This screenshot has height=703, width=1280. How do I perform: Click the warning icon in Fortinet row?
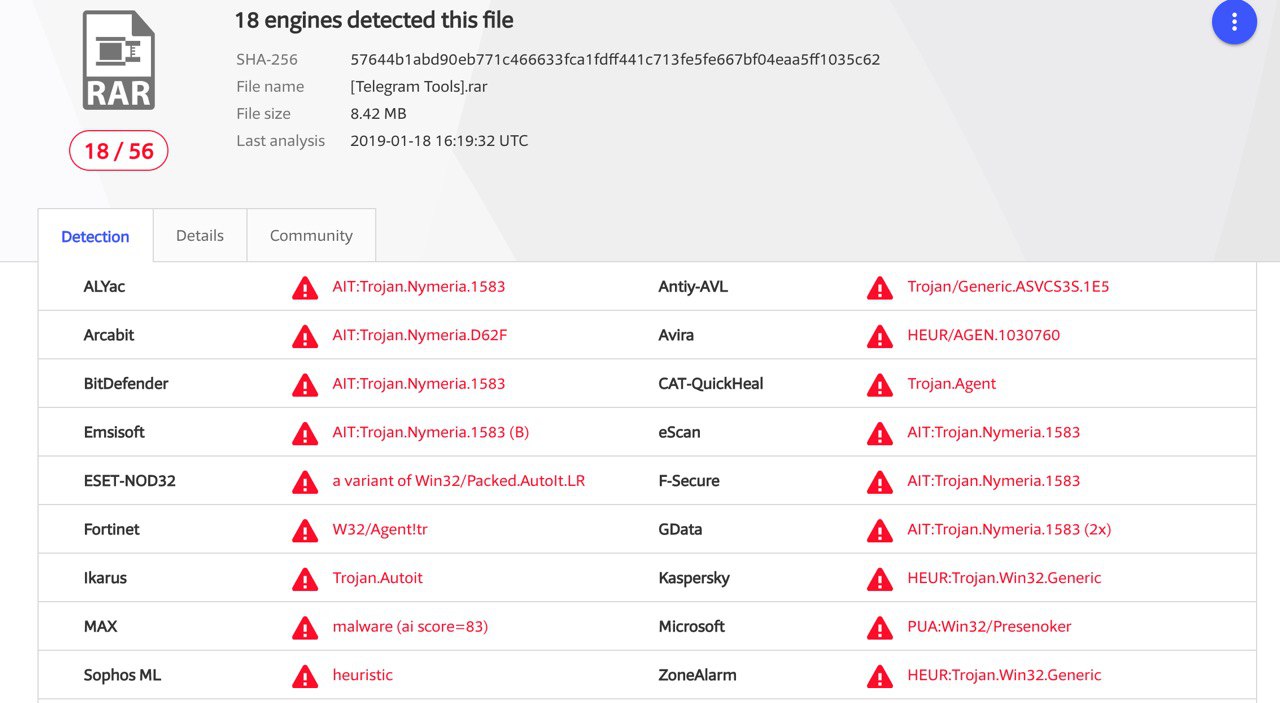pos(305,530)
